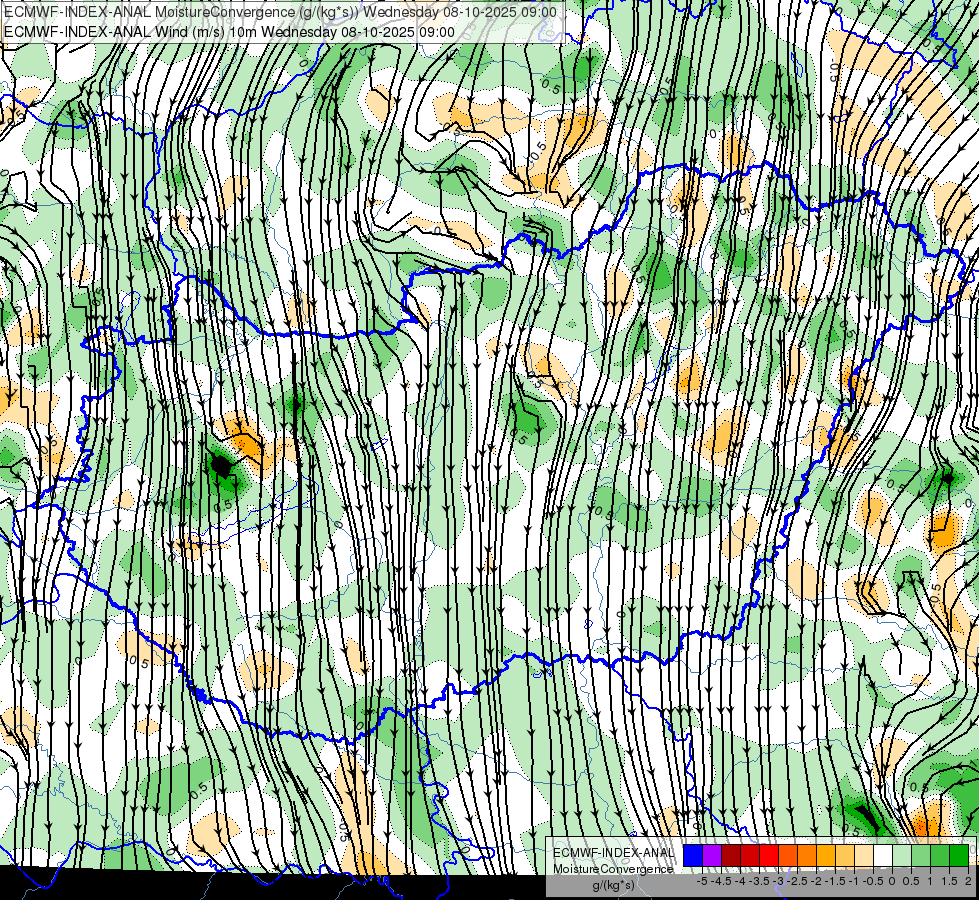
Task: Click the -4.5 tick label on the legend scale
Action: click(x=722, y=881)
